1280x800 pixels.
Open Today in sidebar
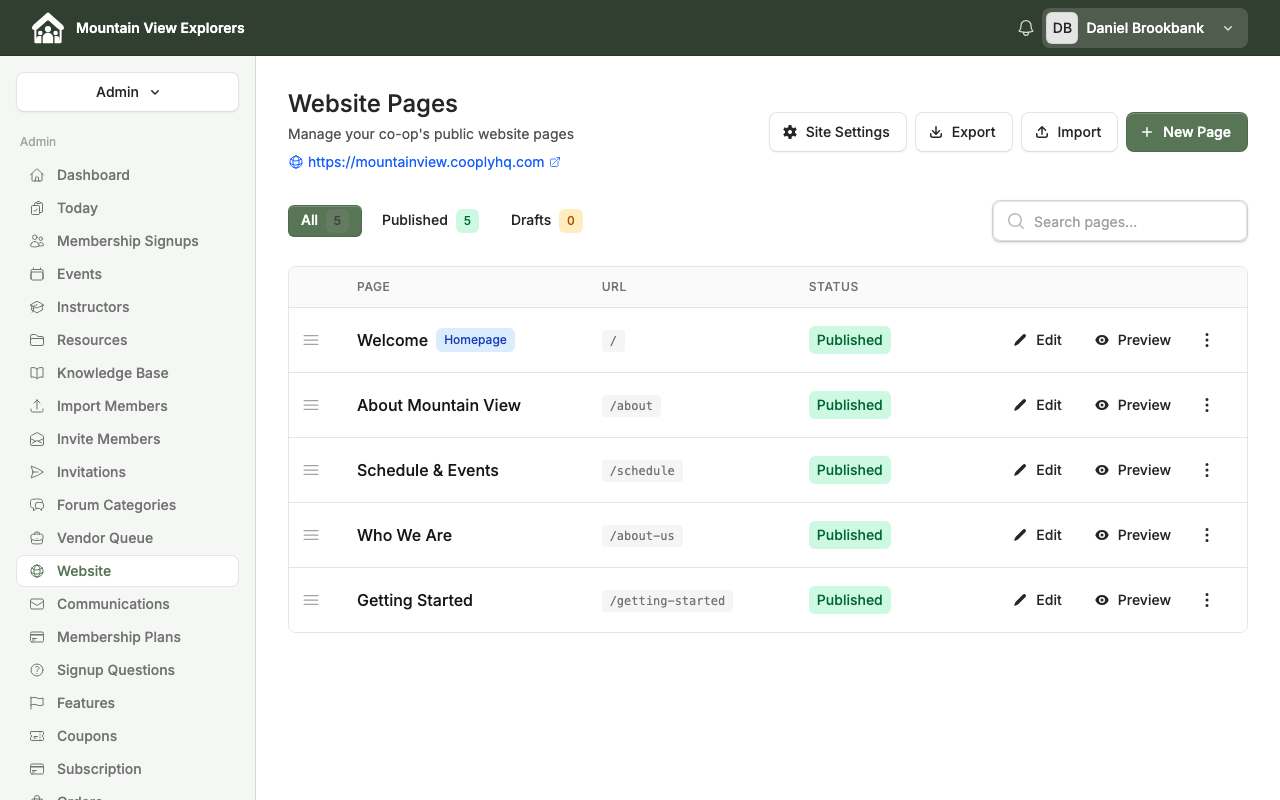click(127, 208)
